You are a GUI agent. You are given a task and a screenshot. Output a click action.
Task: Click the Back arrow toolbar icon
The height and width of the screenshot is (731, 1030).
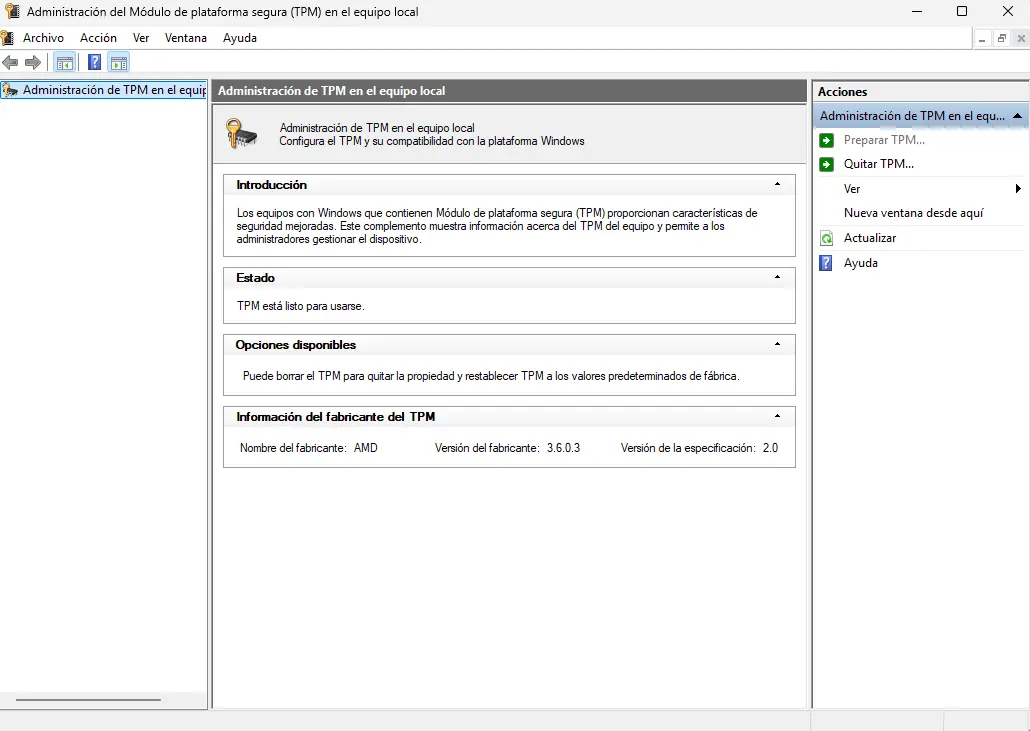click(x=10, y=62)
